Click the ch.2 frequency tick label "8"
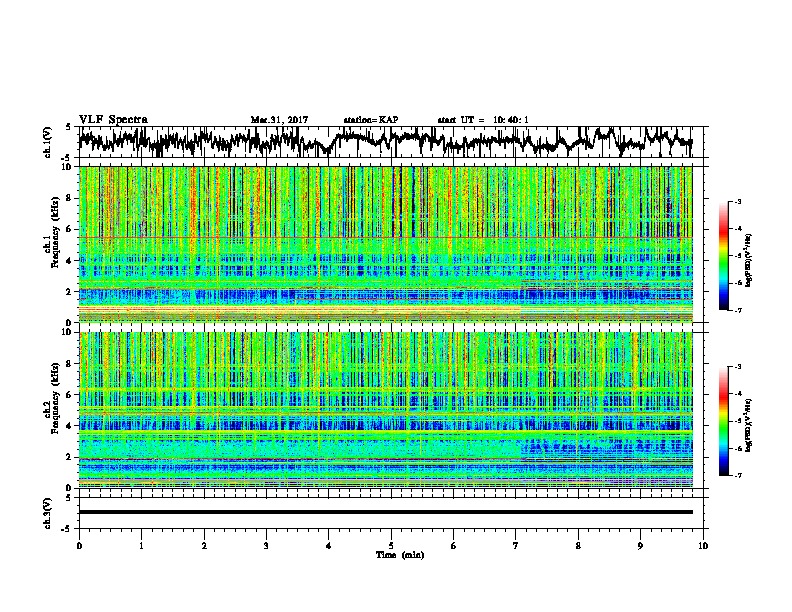The image size is (792, 612). click(x=71, y=364)
